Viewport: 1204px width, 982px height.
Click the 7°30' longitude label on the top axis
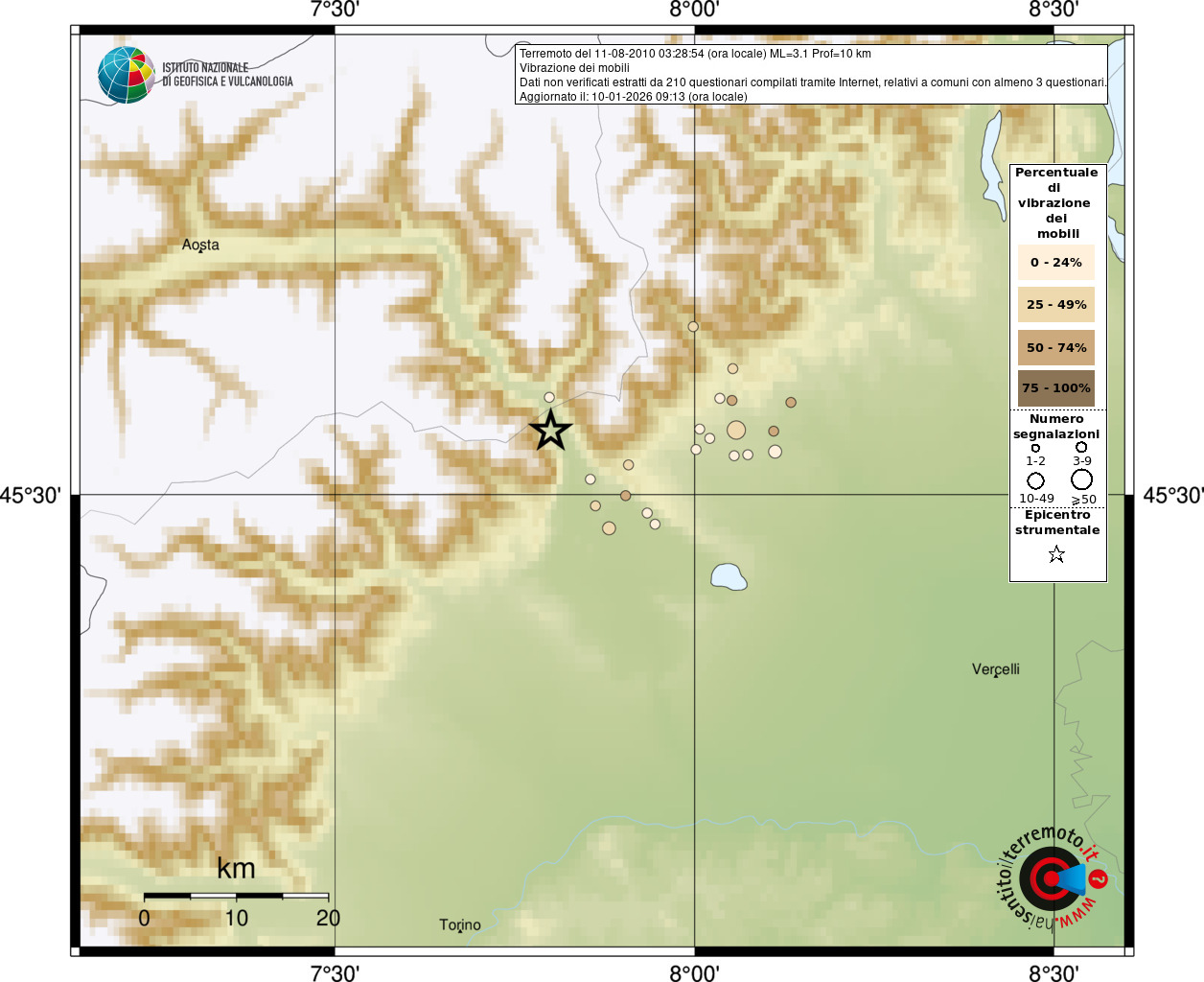click(335, 10)
